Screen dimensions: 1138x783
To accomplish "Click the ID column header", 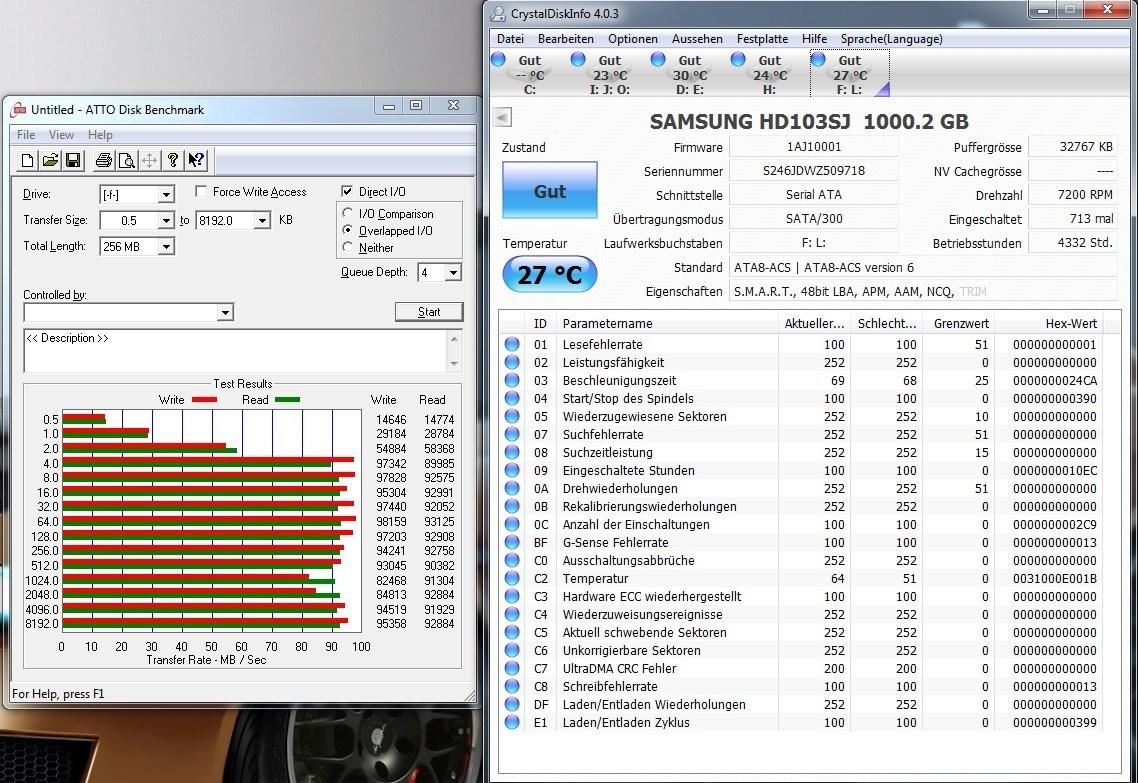I will (540, 323).
